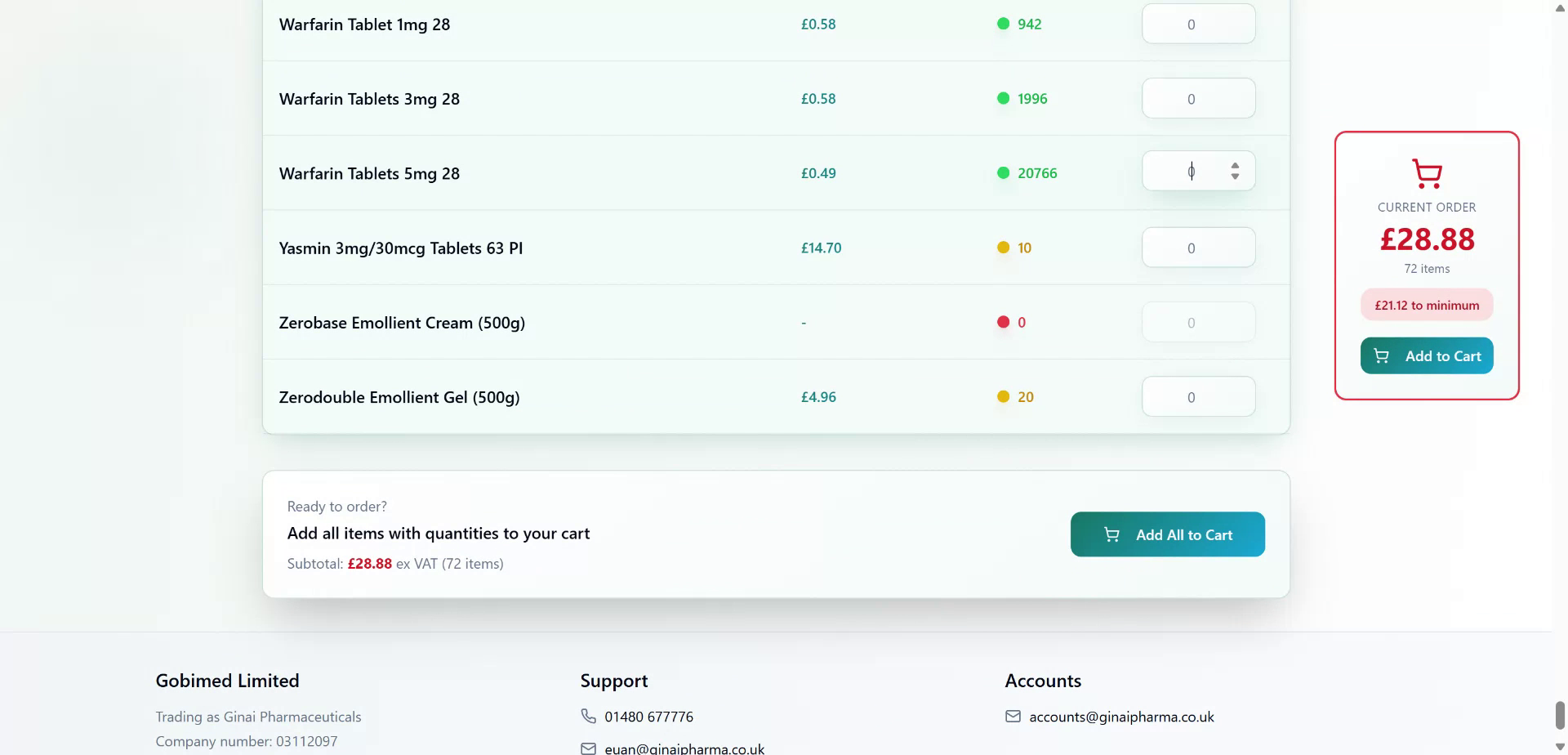This screenshot has height=755, width=1568.
Task: Click the yellow stock dot for Yasmin tablets
Action: point(1003,248)
